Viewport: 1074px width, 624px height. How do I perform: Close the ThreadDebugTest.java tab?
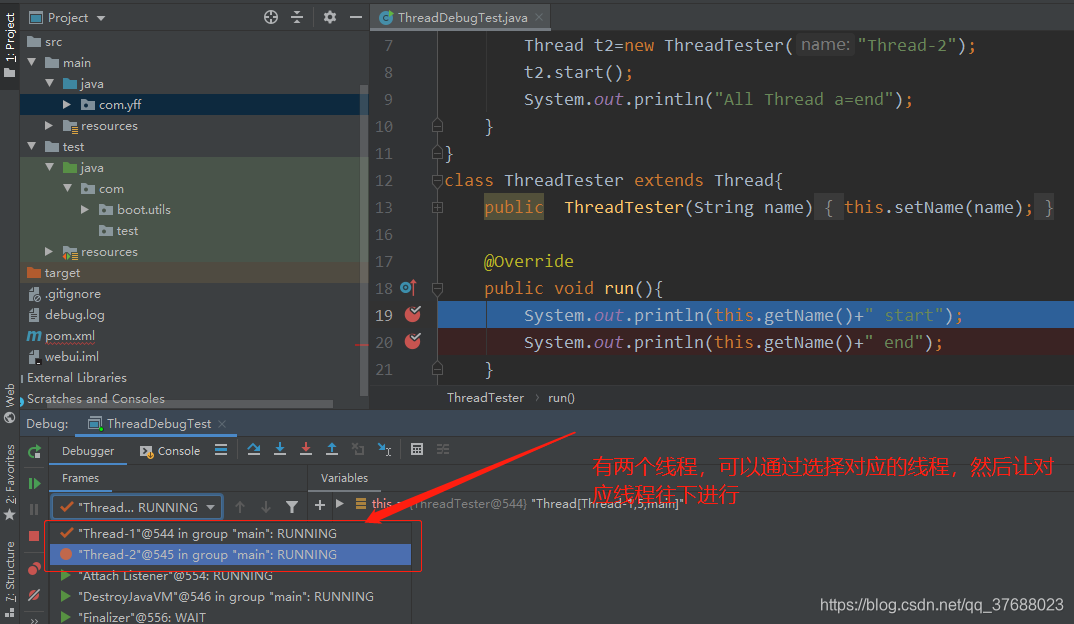coord(540,17)
